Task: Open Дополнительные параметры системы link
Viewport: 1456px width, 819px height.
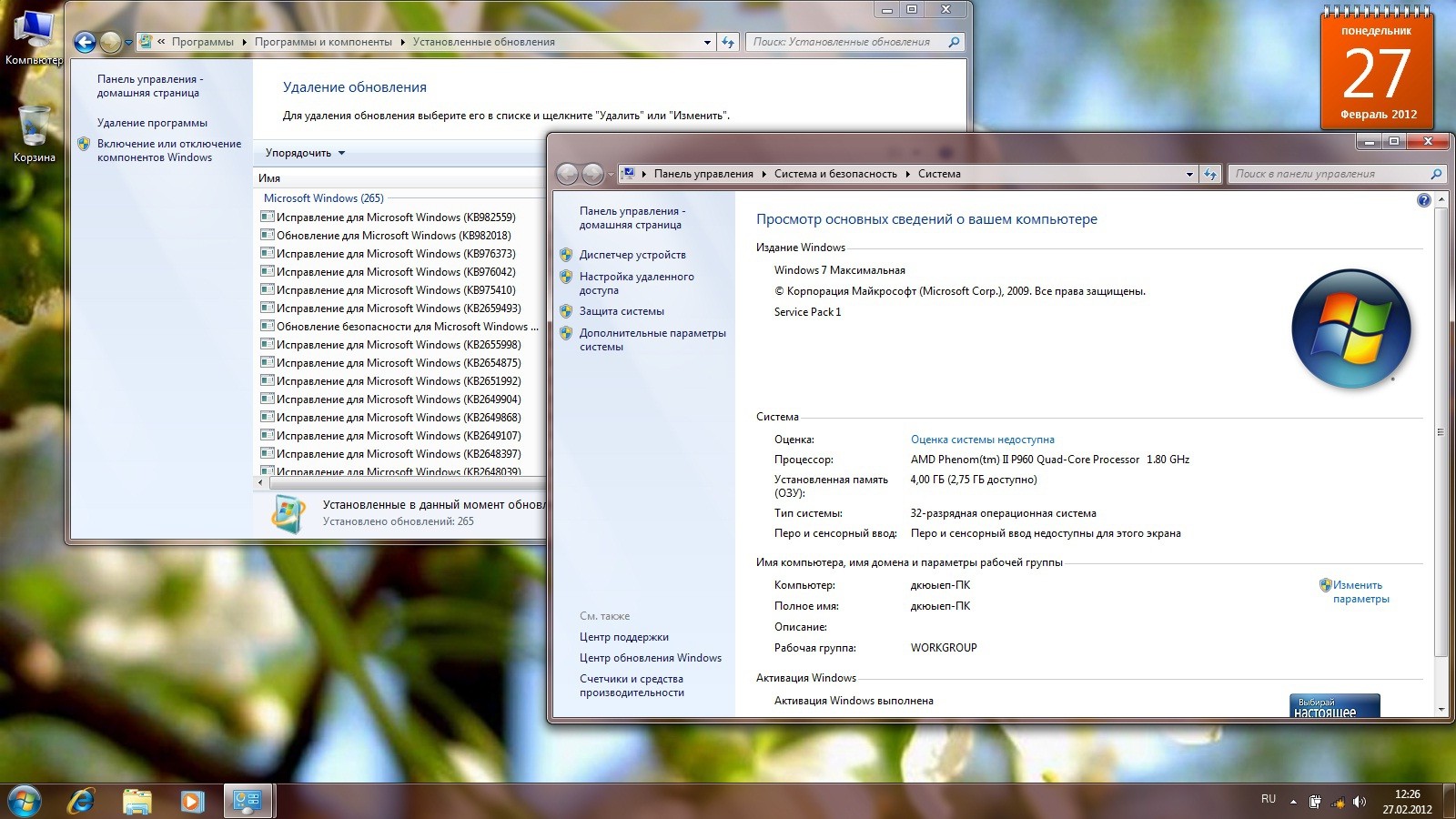Action: pyautogui.click(x=652, y=339)
